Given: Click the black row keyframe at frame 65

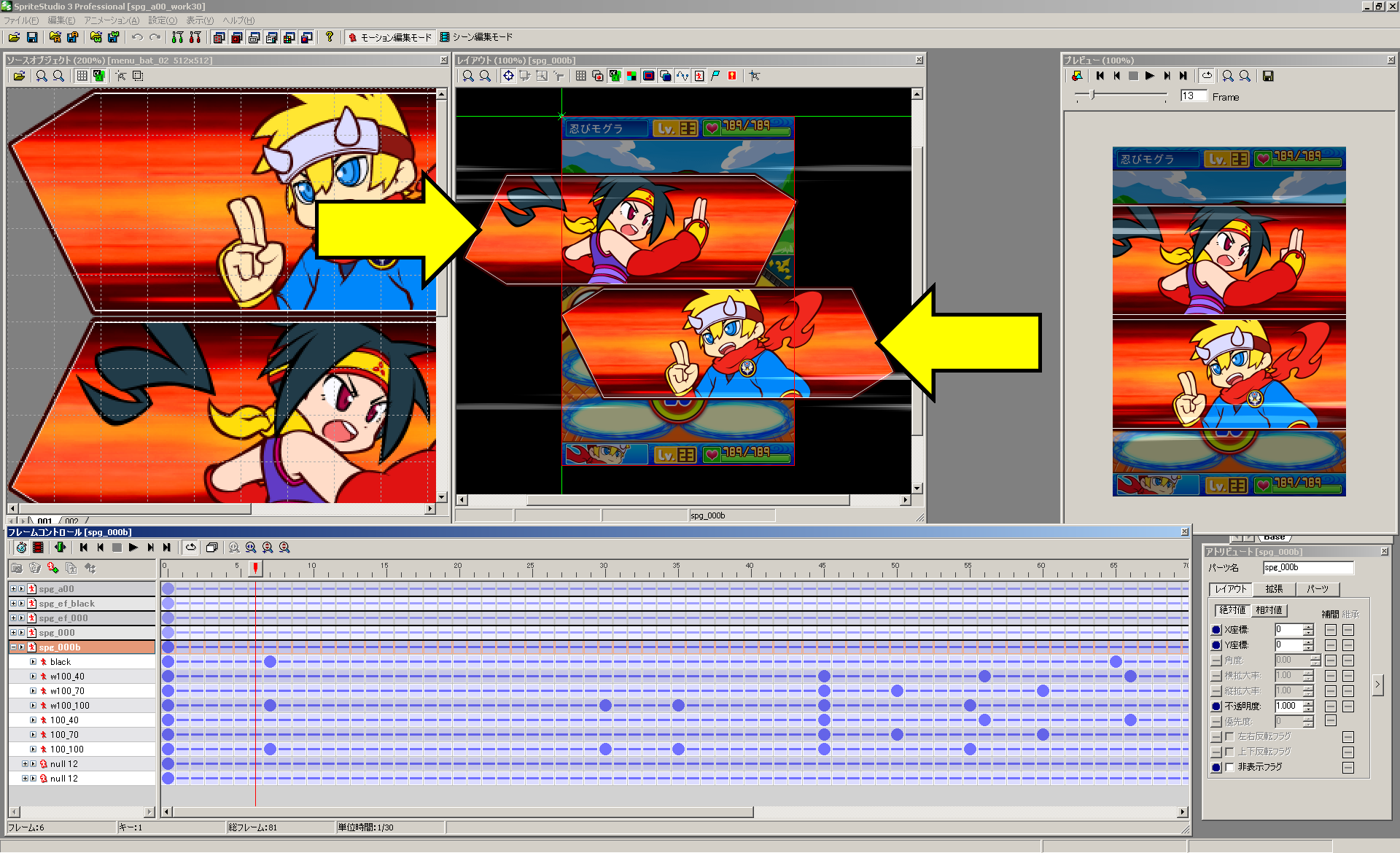Looking at the screenshot, I should pos(1116,661).
